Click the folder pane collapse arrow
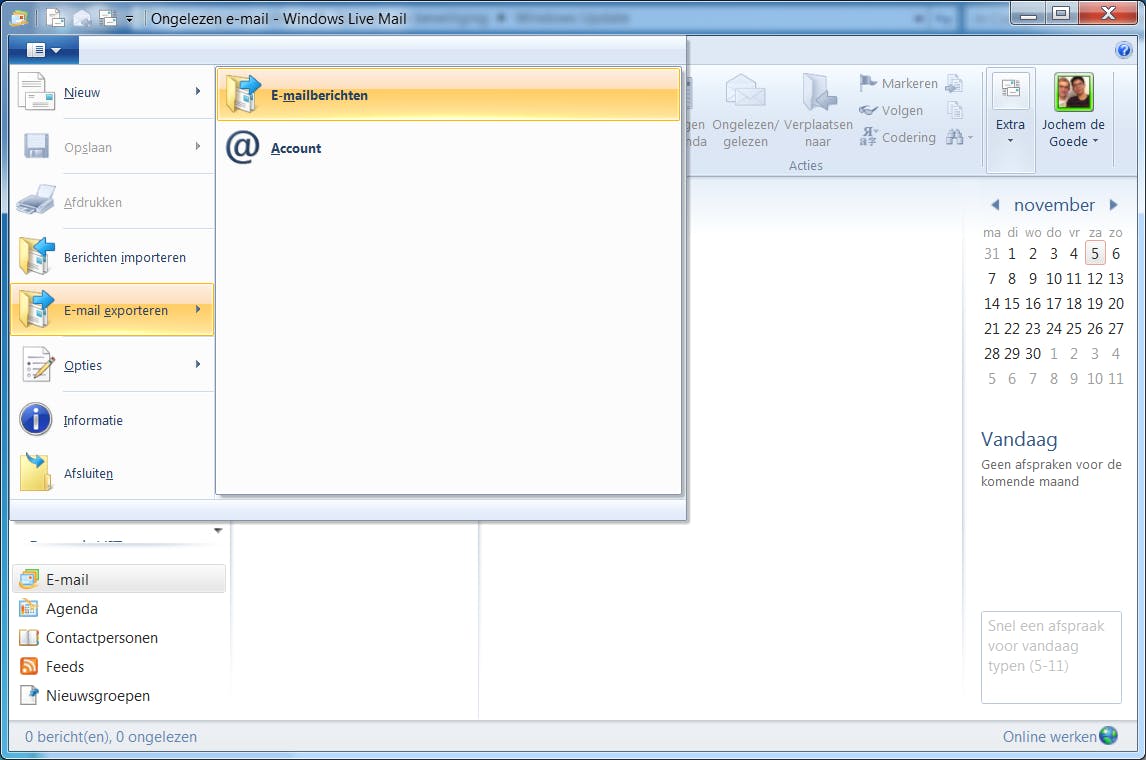 218,530
